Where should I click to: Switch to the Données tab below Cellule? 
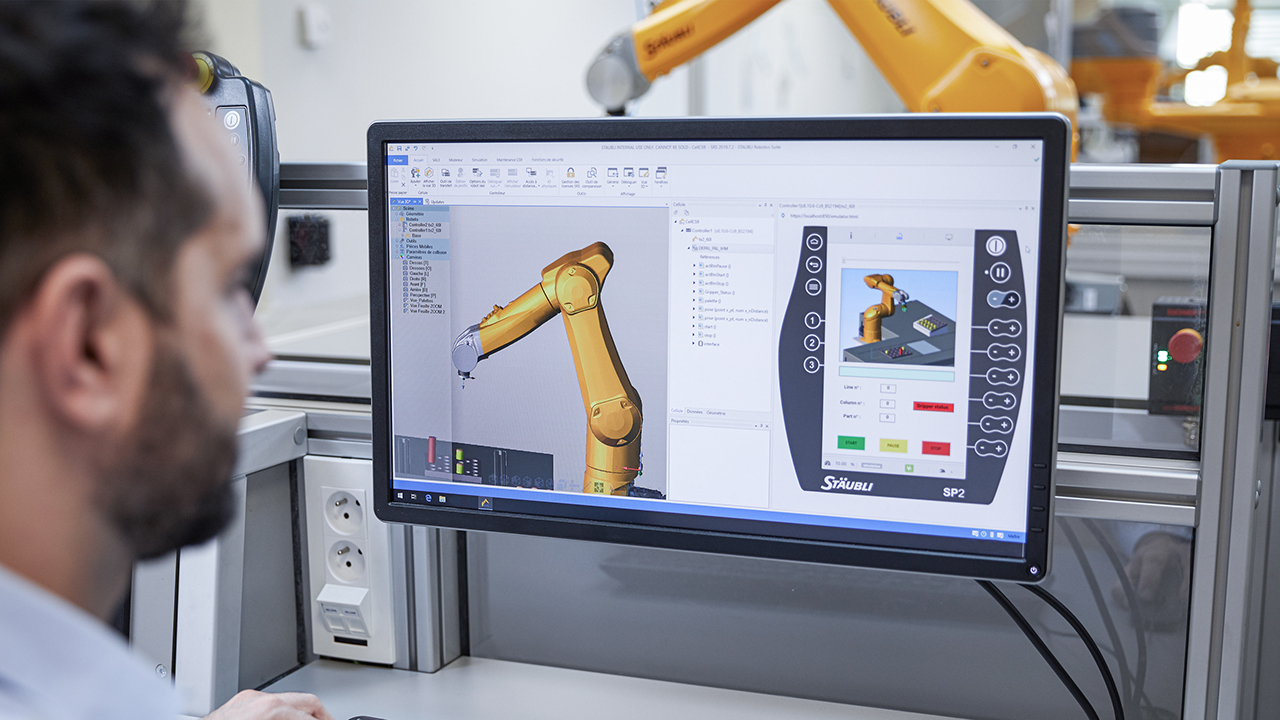694,412
